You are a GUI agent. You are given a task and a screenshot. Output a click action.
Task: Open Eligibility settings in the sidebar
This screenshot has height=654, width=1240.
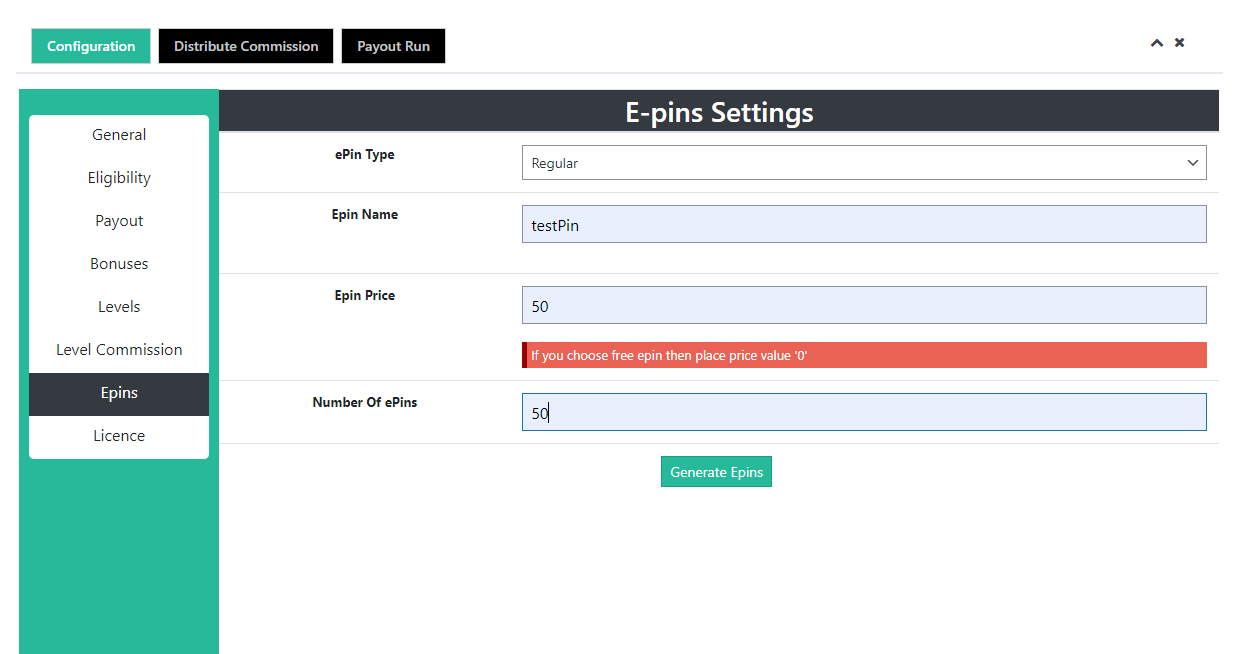[x=119, y=178]
